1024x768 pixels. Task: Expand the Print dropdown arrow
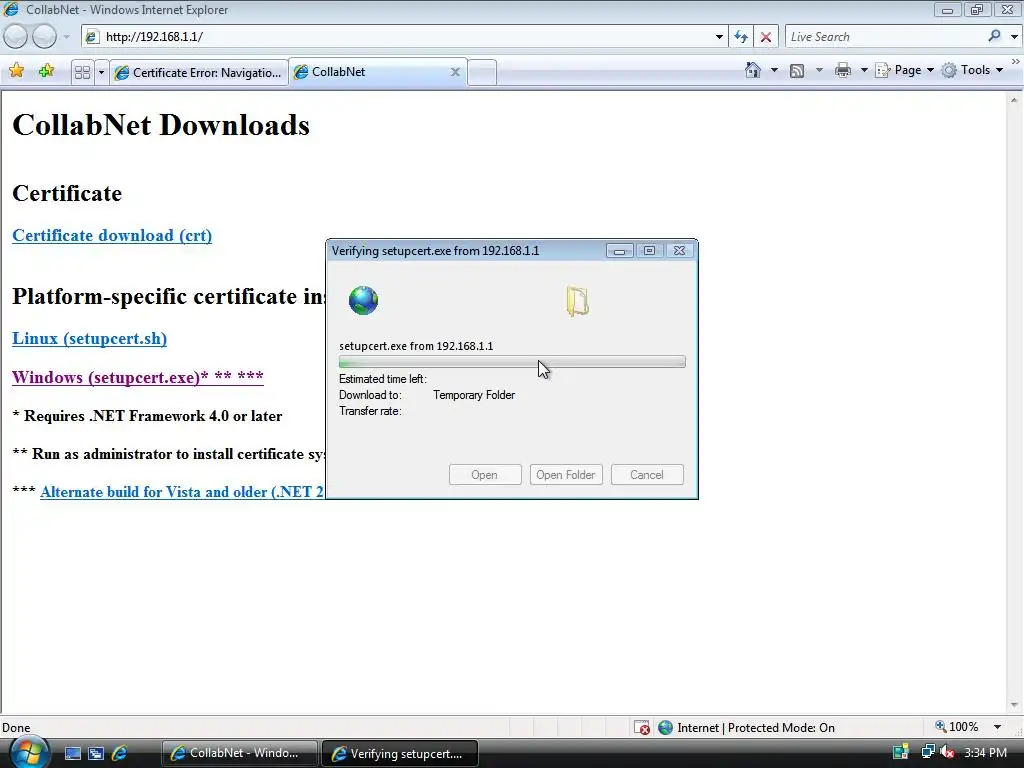tap(863, 70)
